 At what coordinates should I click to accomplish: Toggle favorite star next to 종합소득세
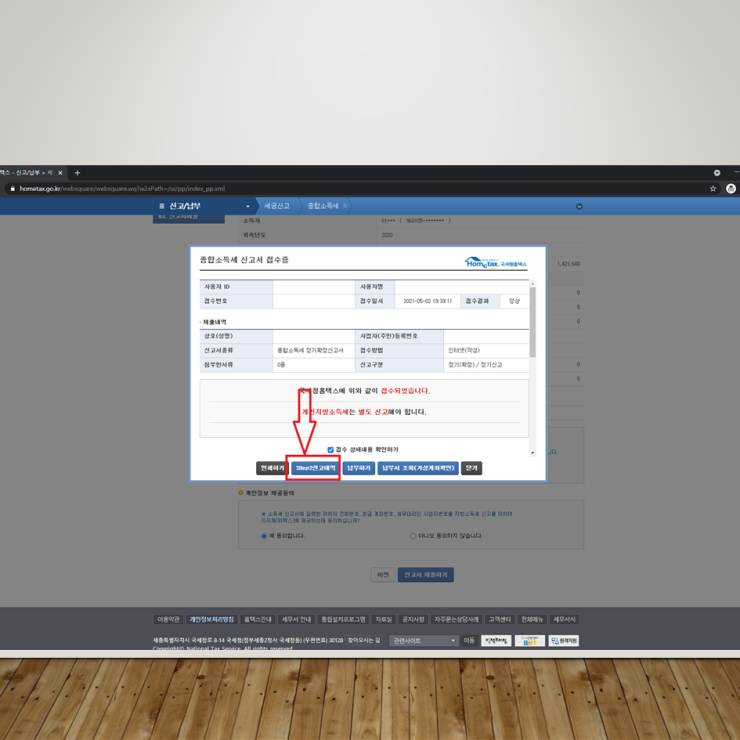tap(345, 206)
